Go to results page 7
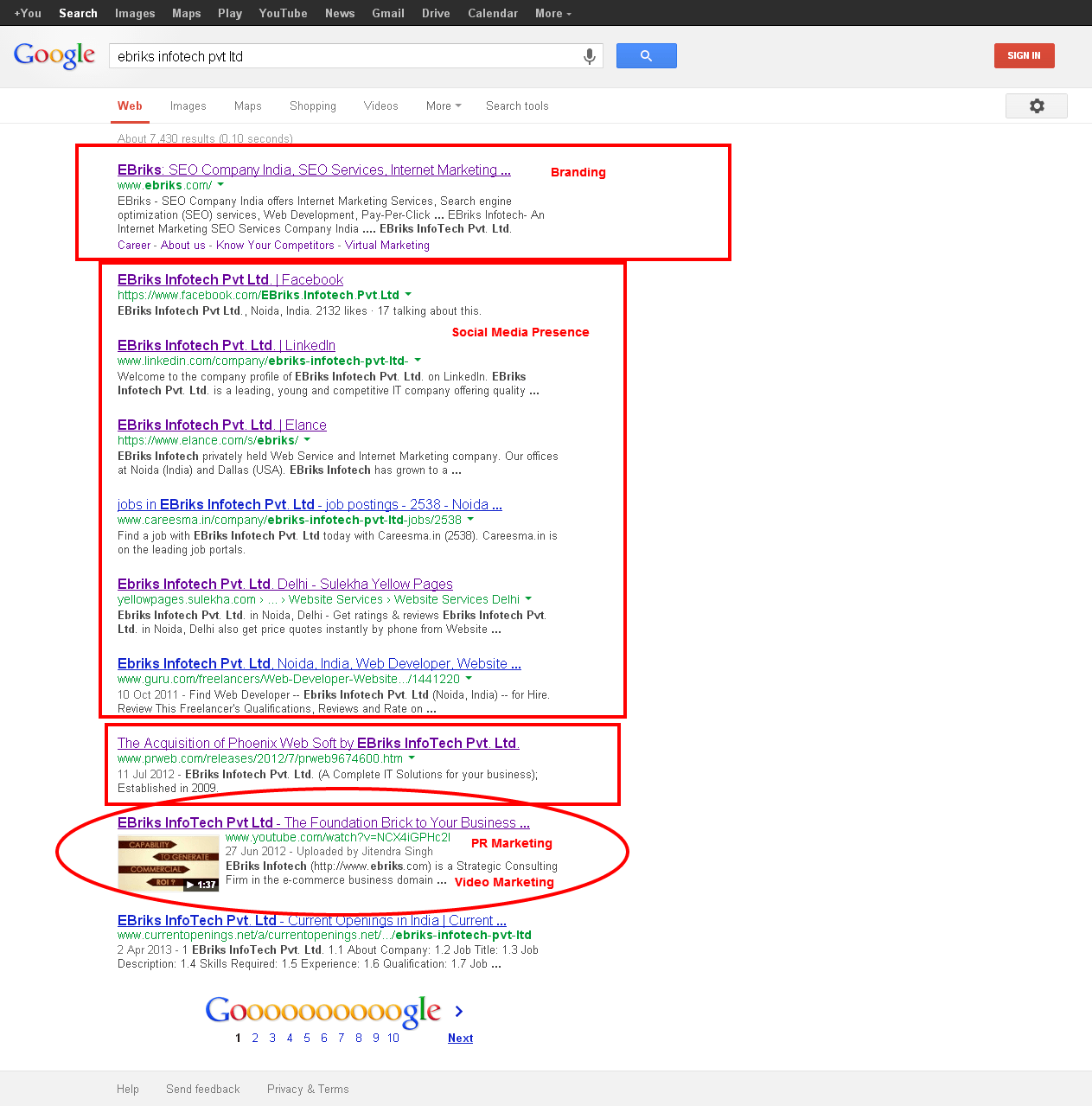 (x=342, y=1038)
